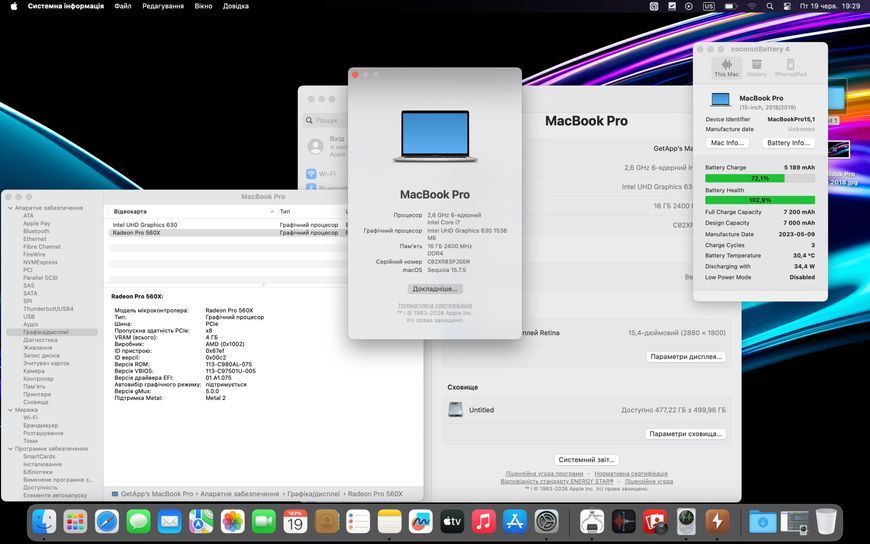Select Брандмауер under Мережа
This screenshot has width=870, height=544.
tap(41, 425)
